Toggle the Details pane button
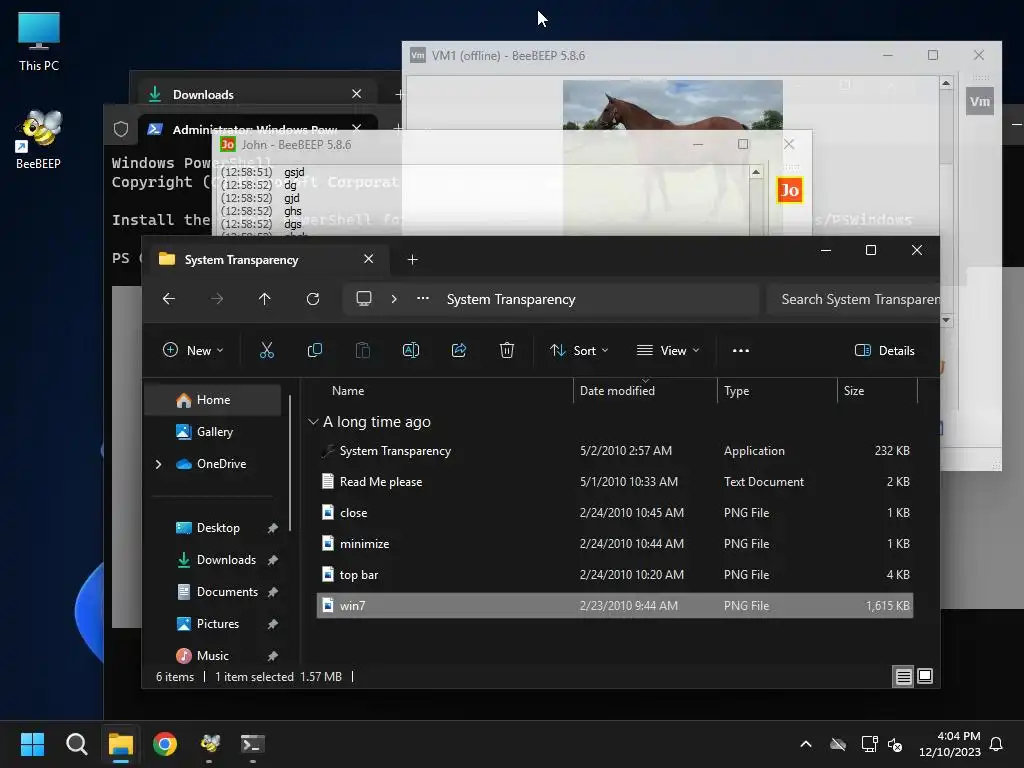1024x768 pixels. coord(884,351)
